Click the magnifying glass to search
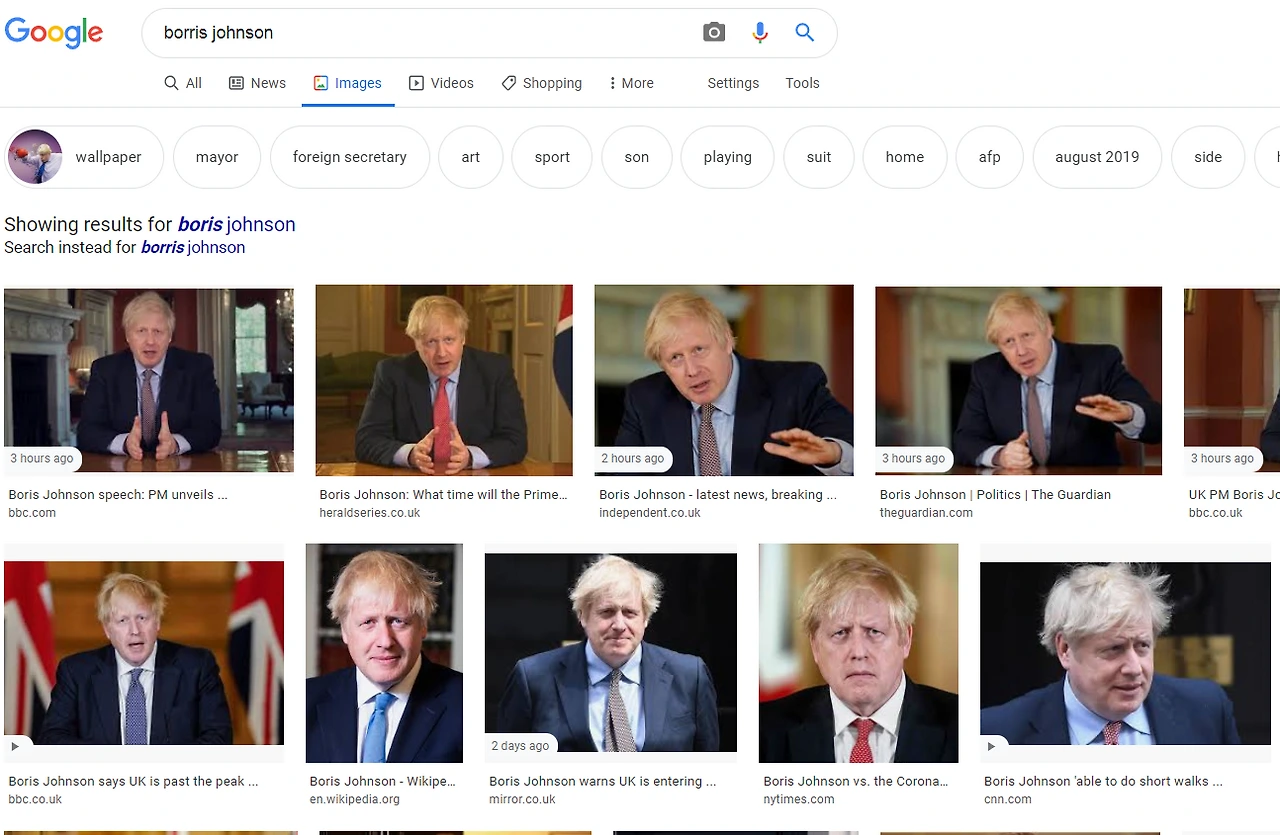The width and height of the screenshot is (1280, 835). click(804, 32)
